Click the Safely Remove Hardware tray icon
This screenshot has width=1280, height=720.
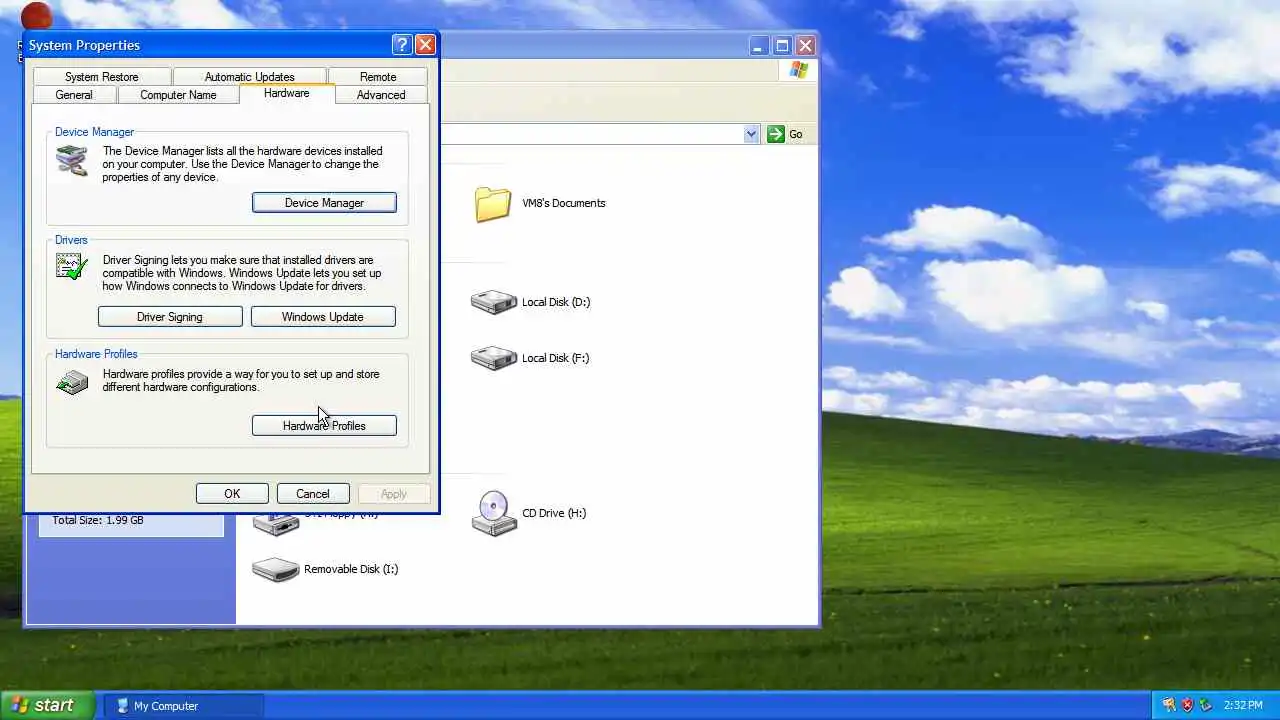(1206, 705)
